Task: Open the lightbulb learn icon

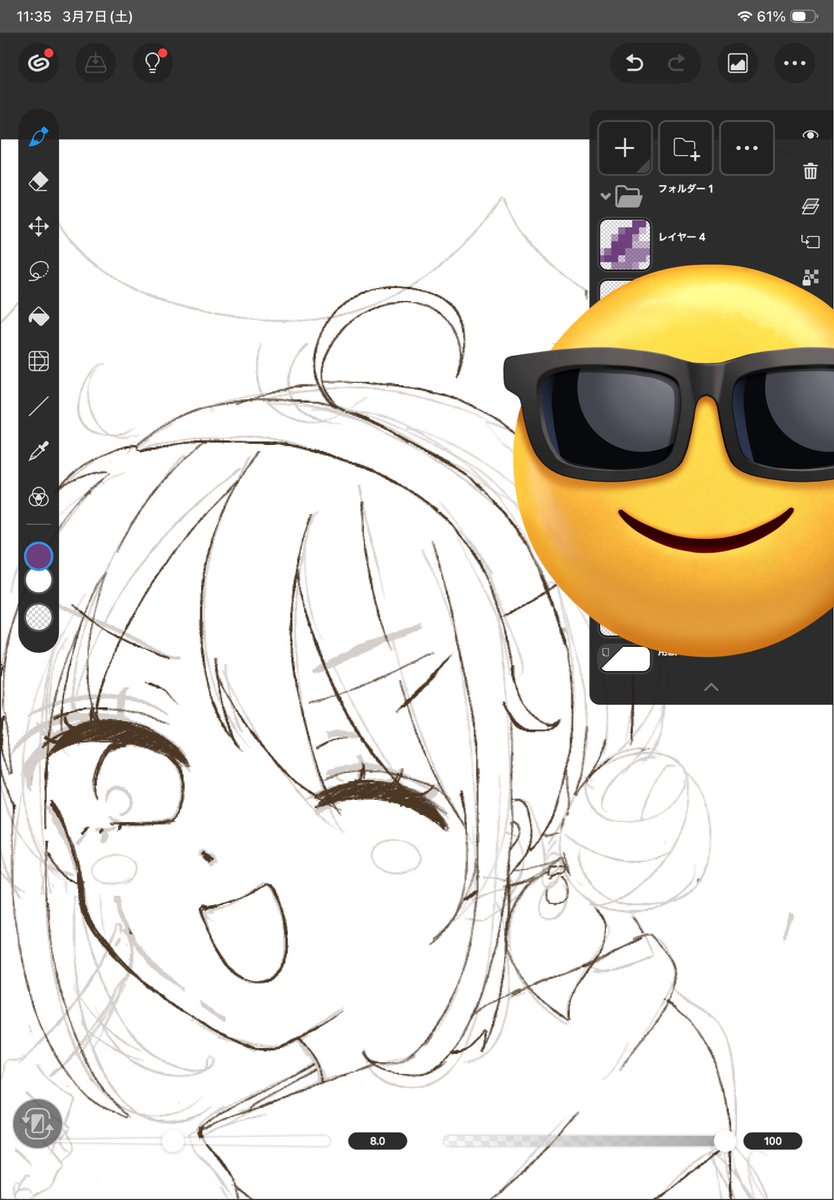Action: pos(153,64)
